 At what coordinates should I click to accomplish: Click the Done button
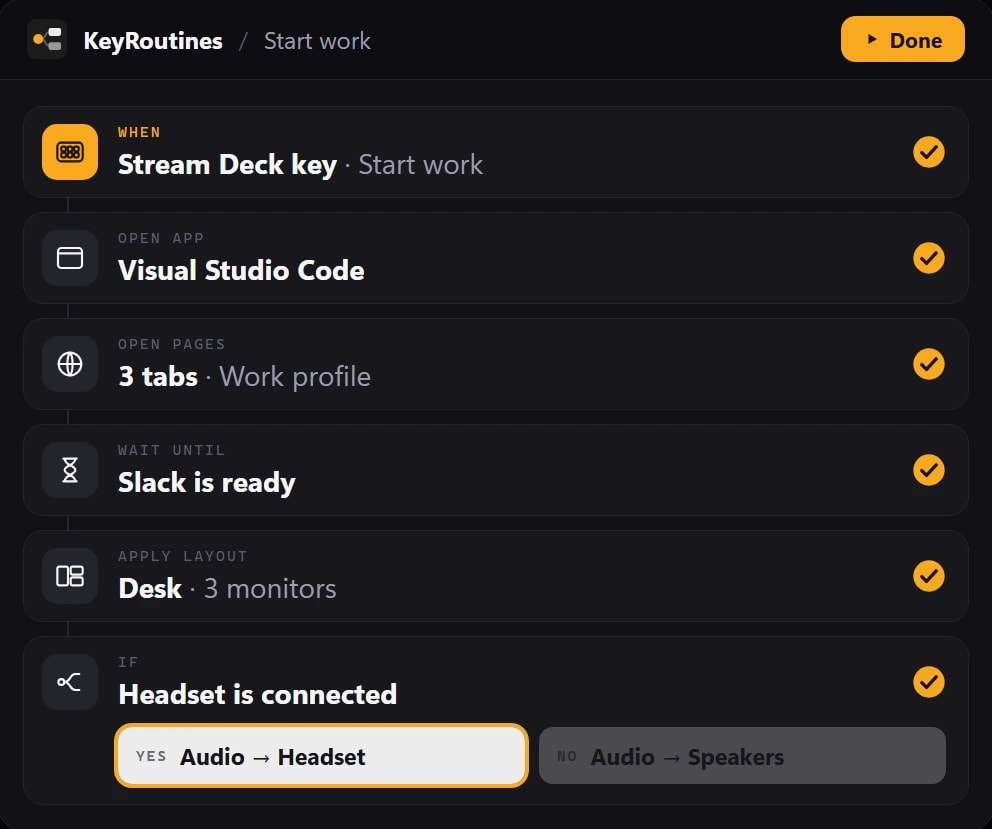[902, 39]
